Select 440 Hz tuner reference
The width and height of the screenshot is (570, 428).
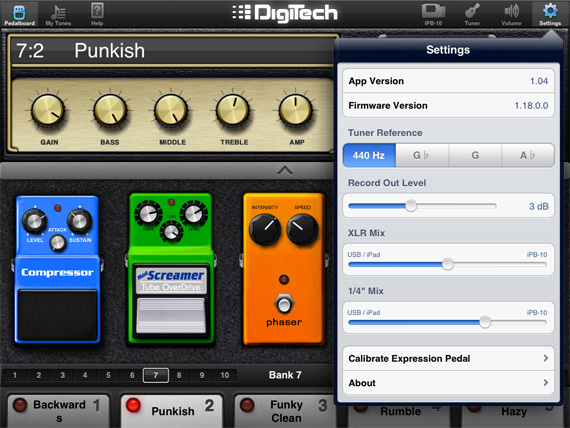[x=369, y=156]
